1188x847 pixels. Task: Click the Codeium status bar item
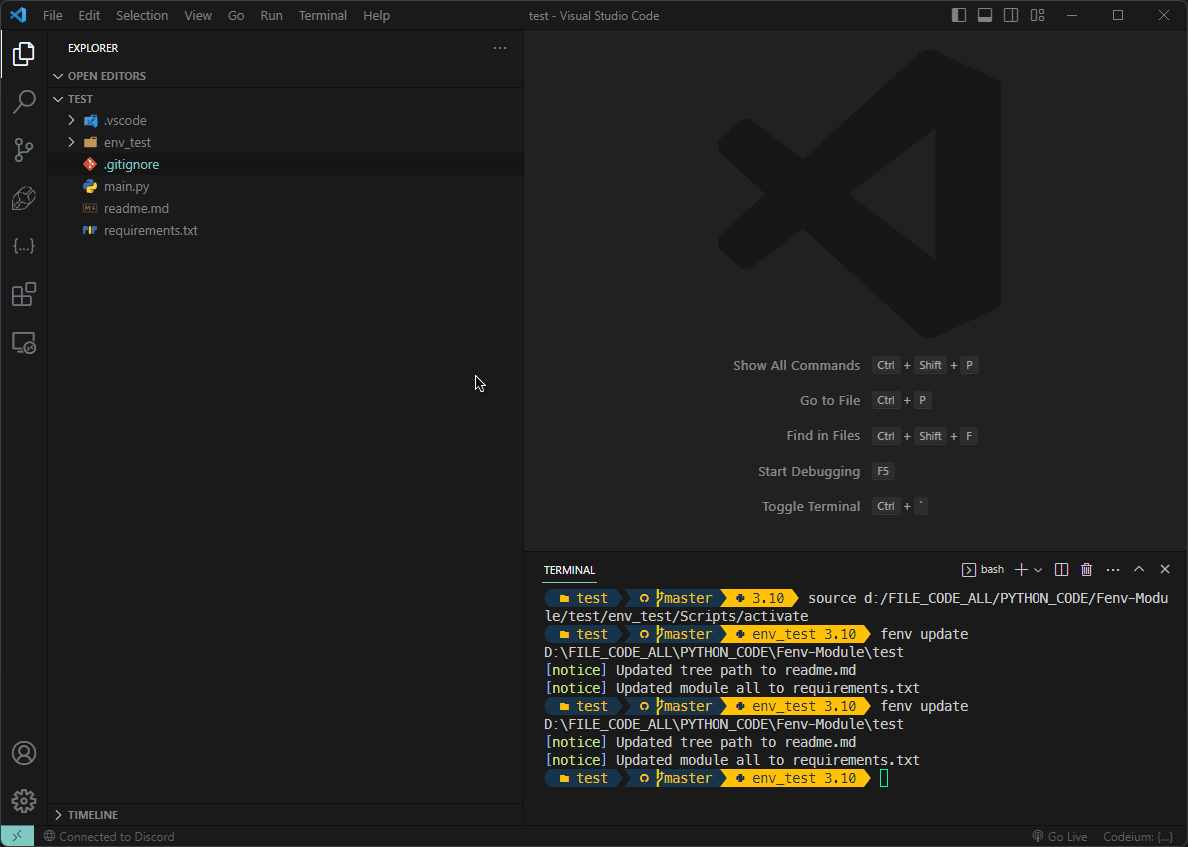click(1137, 836)
